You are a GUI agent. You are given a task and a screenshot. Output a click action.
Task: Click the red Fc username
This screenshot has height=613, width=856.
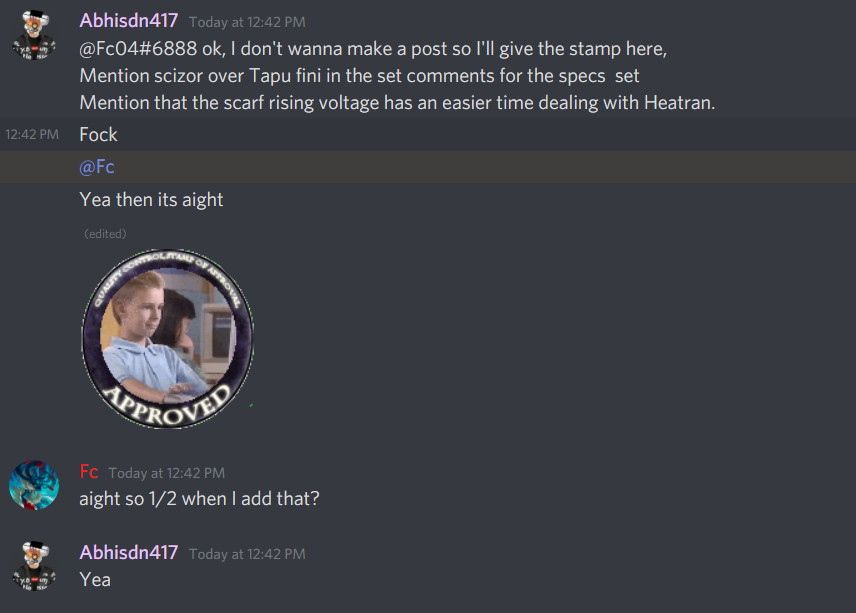(89, 472)
